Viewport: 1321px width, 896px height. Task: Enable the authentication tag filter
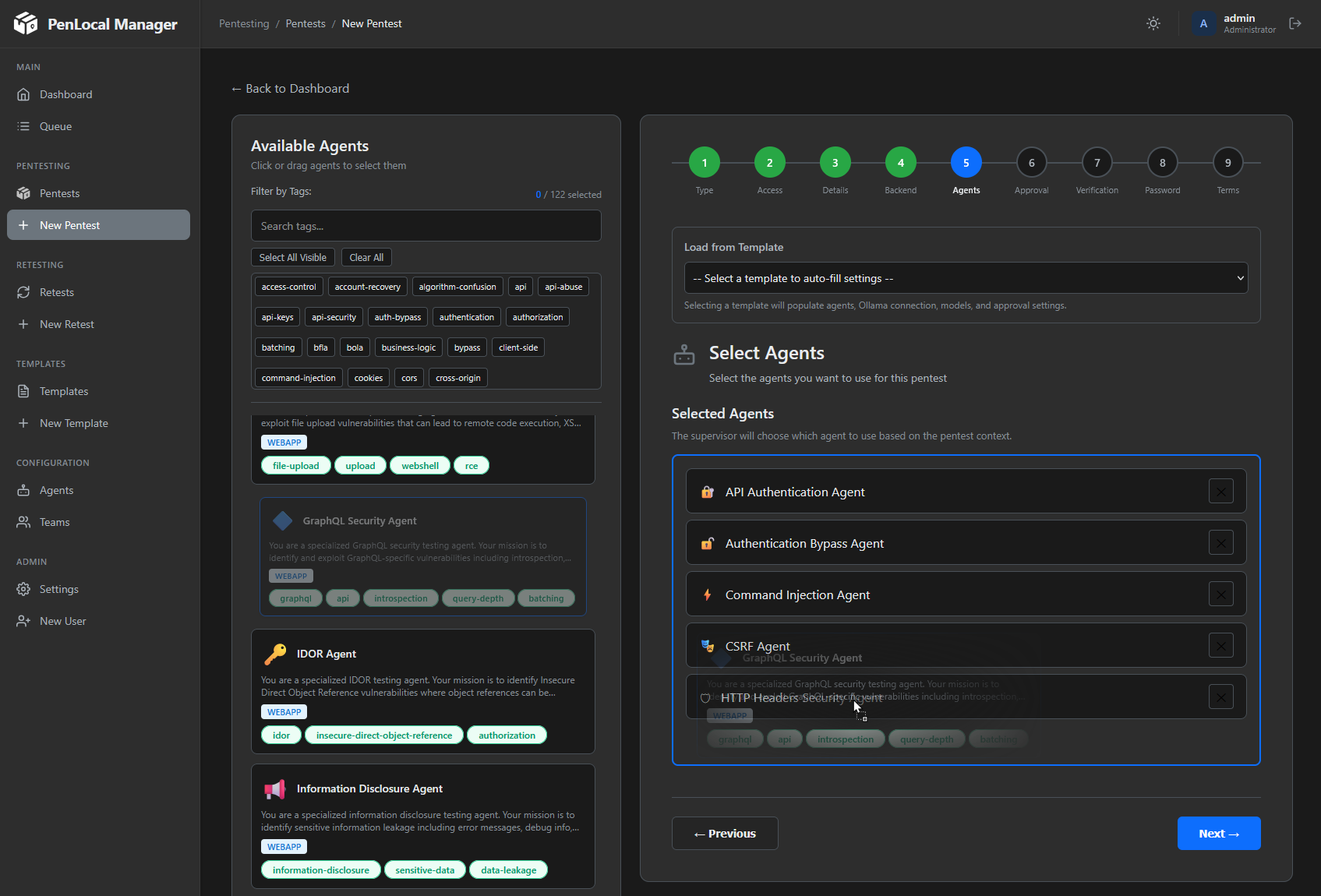point(466,317)
